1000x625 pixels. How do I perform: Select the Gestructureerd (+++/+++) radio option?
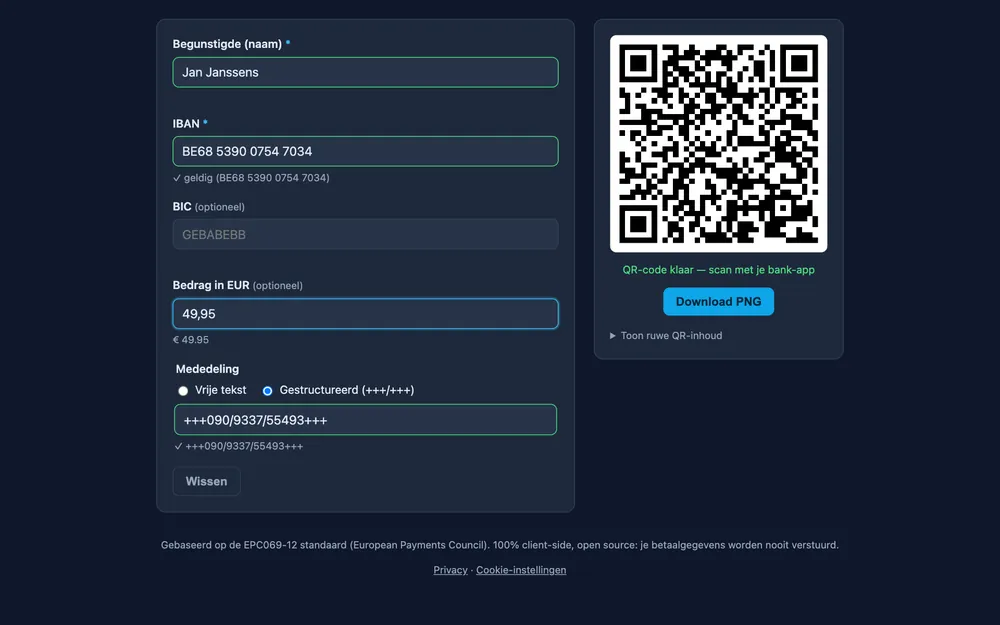coord(267,391)
